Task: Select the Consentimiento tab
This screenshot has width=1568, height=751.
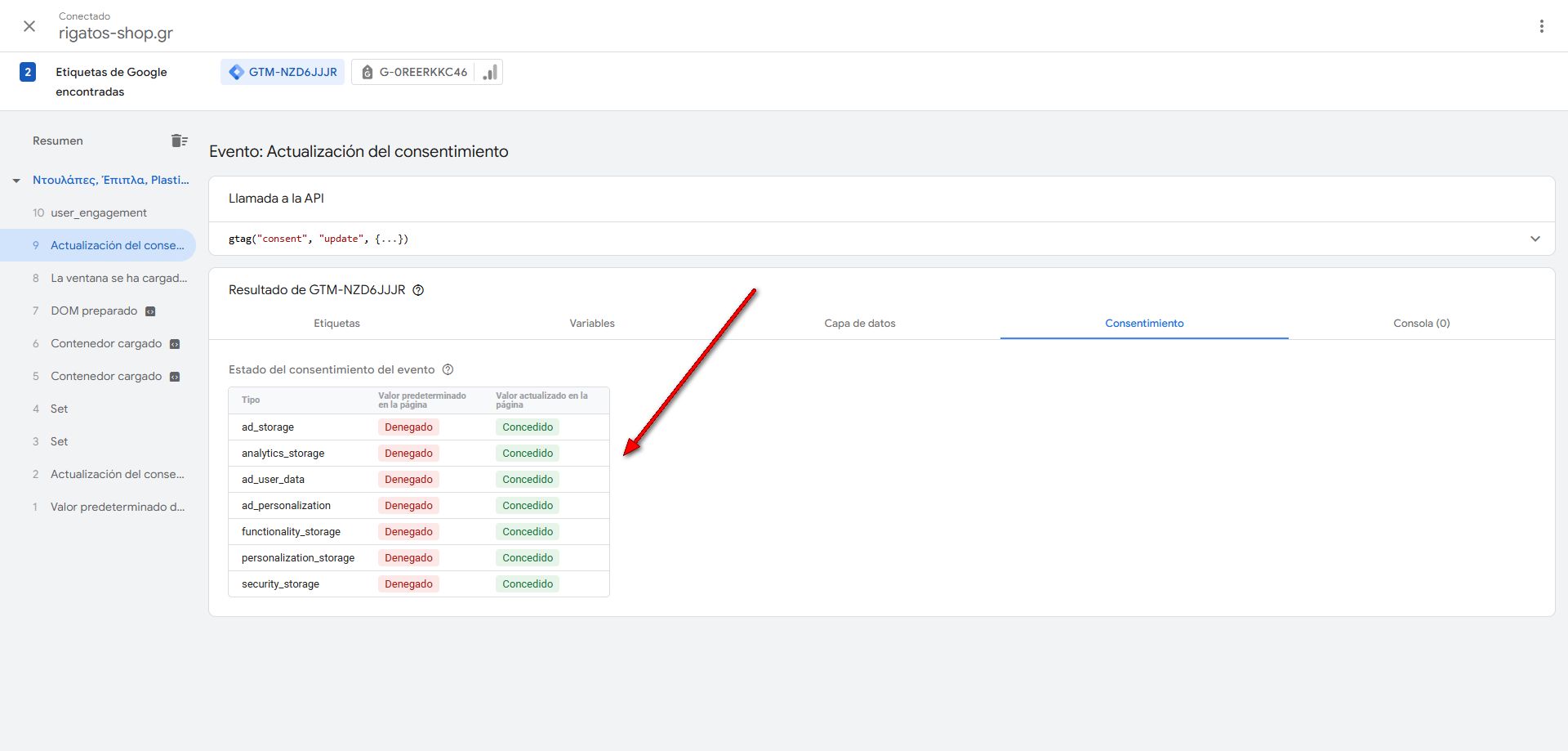Action: 1144,323
